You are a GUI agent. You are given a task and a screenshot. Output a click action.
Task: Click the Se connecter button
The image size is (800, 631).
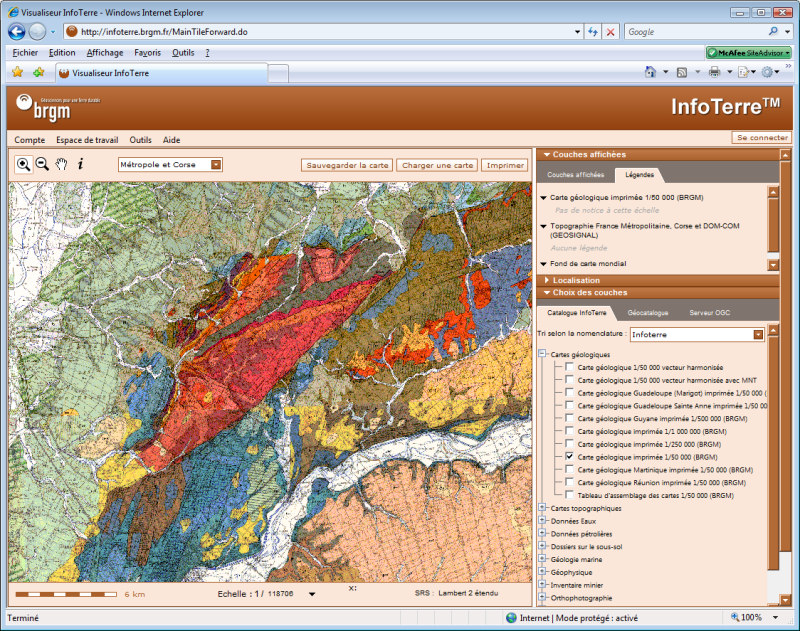click(762, 137)
